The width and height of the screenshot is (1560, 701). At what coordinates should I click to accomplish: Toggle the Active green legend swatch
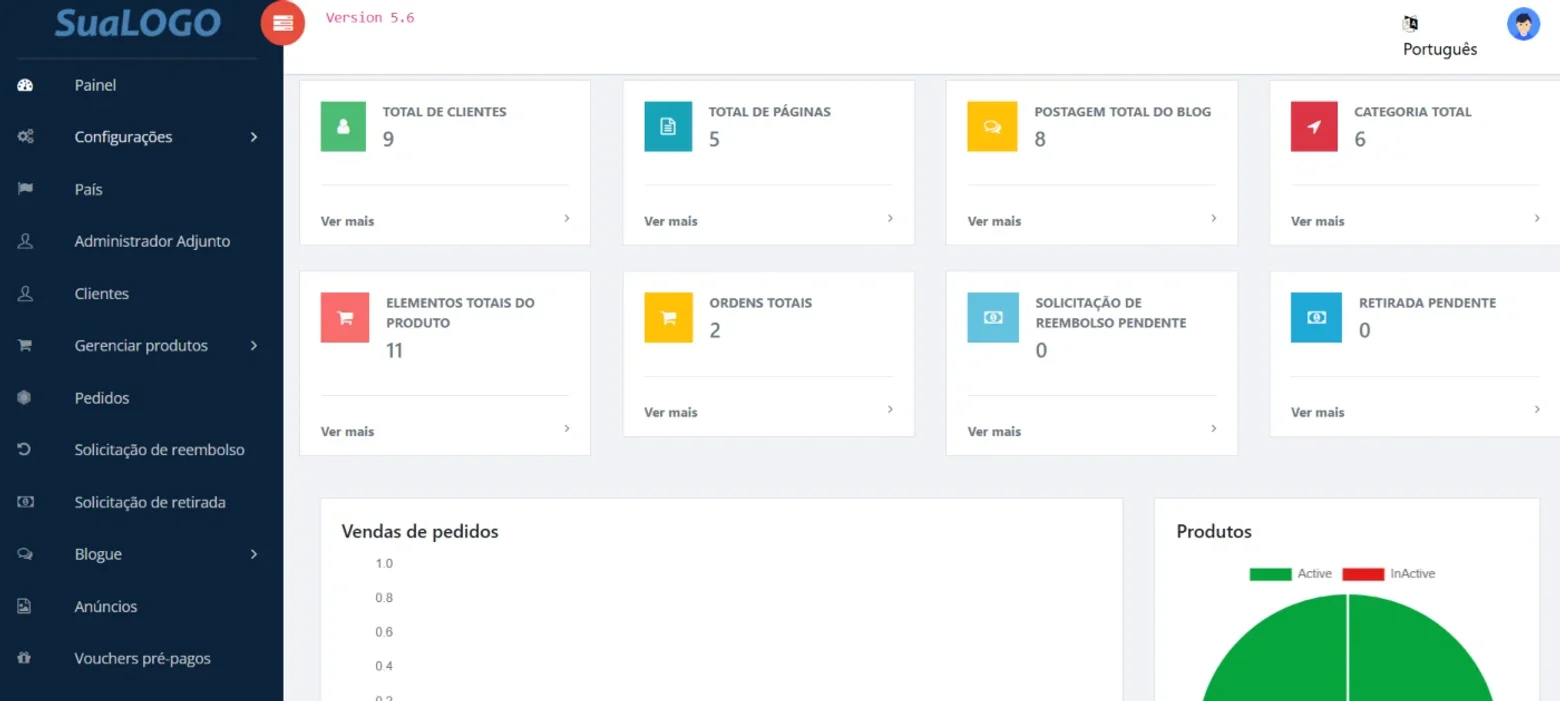coord(1270,574)
